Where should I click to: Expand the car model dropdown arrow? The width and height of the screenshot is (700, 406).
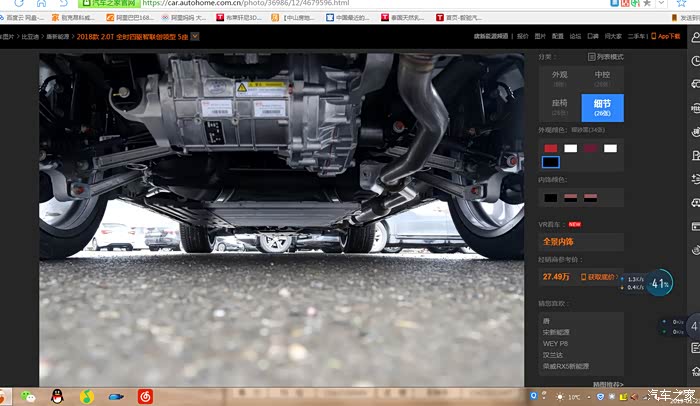pos(195,36)
